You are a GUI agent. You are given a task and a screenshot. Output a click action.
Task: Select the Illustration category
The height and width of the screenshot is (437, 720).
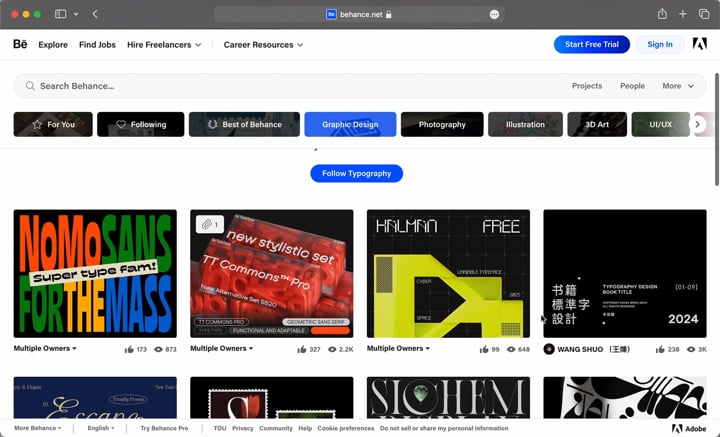tap(525, 124)
